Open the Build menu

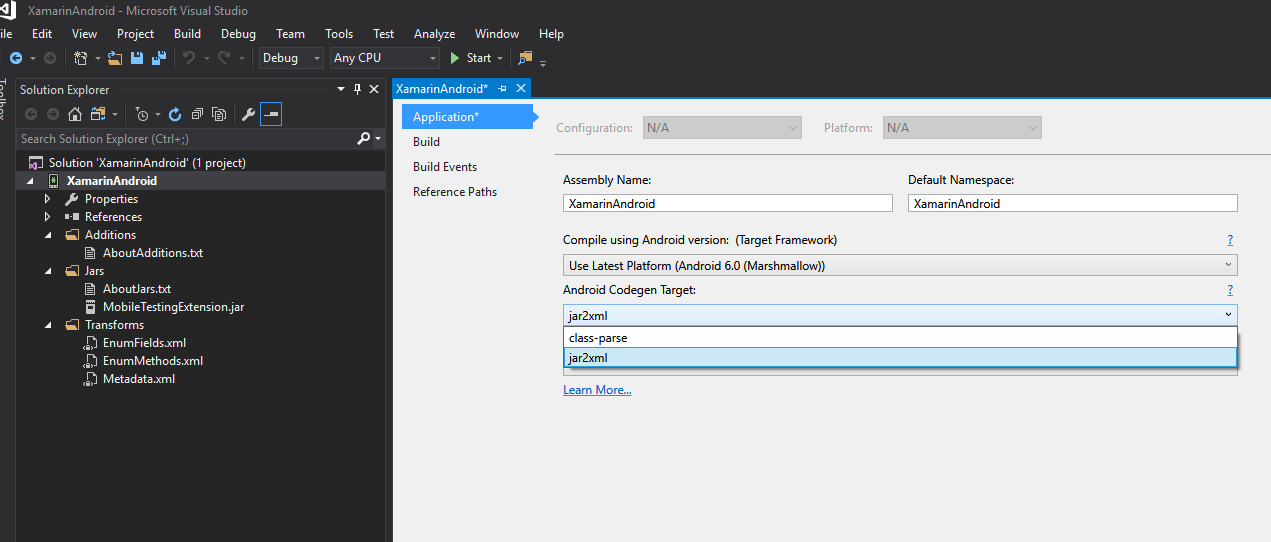(x=187, y=33)
